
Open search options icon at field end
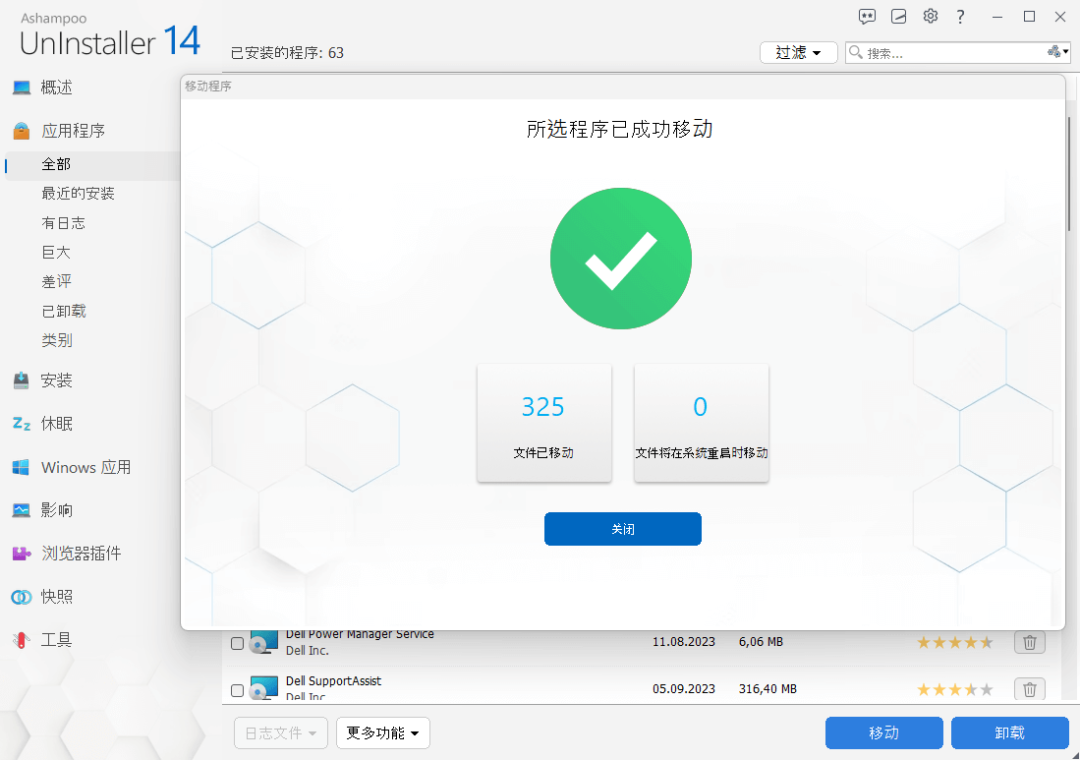coord(1057,52)
